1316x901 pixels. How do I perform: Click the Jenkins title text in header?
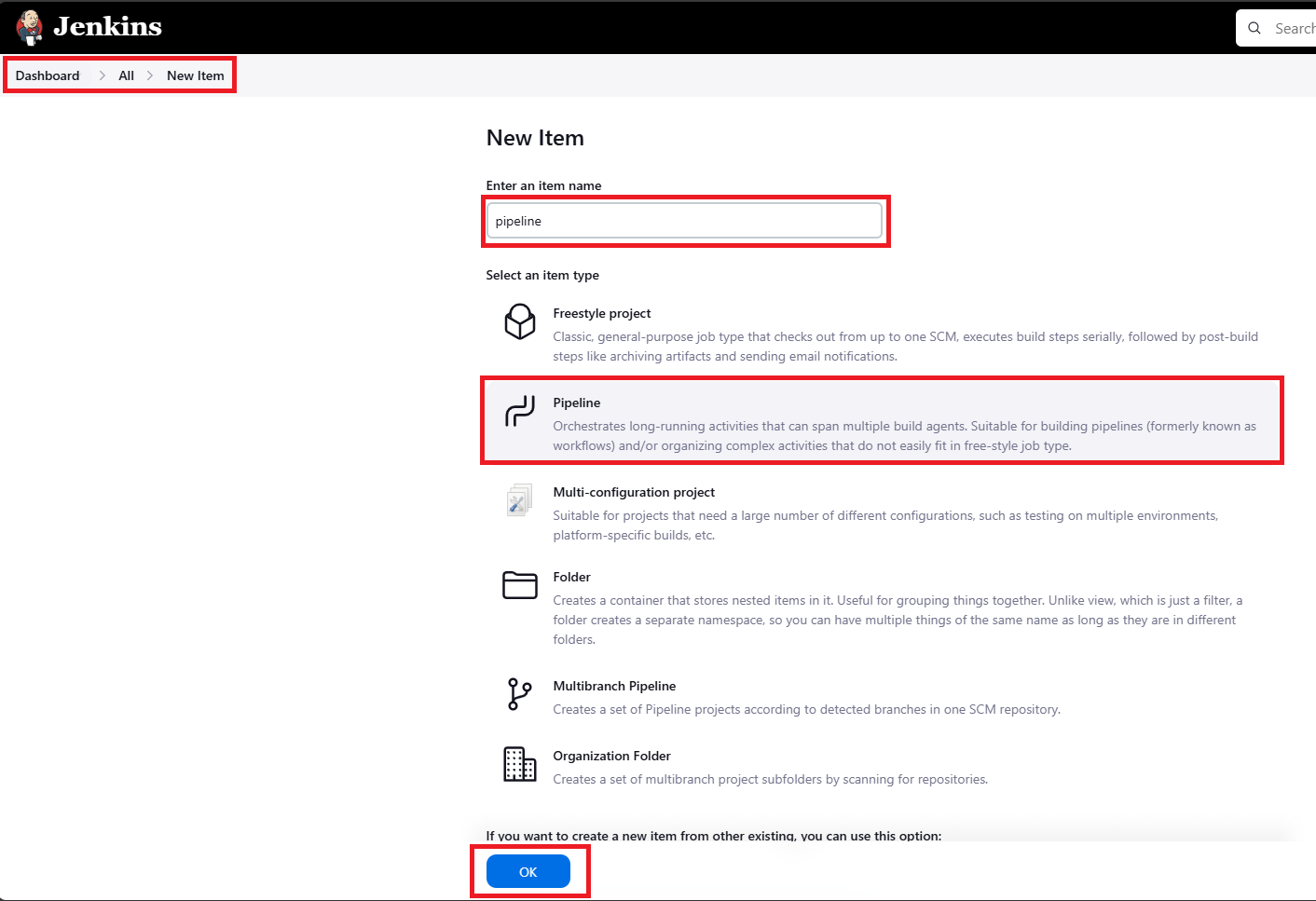(x=107, y=27)
